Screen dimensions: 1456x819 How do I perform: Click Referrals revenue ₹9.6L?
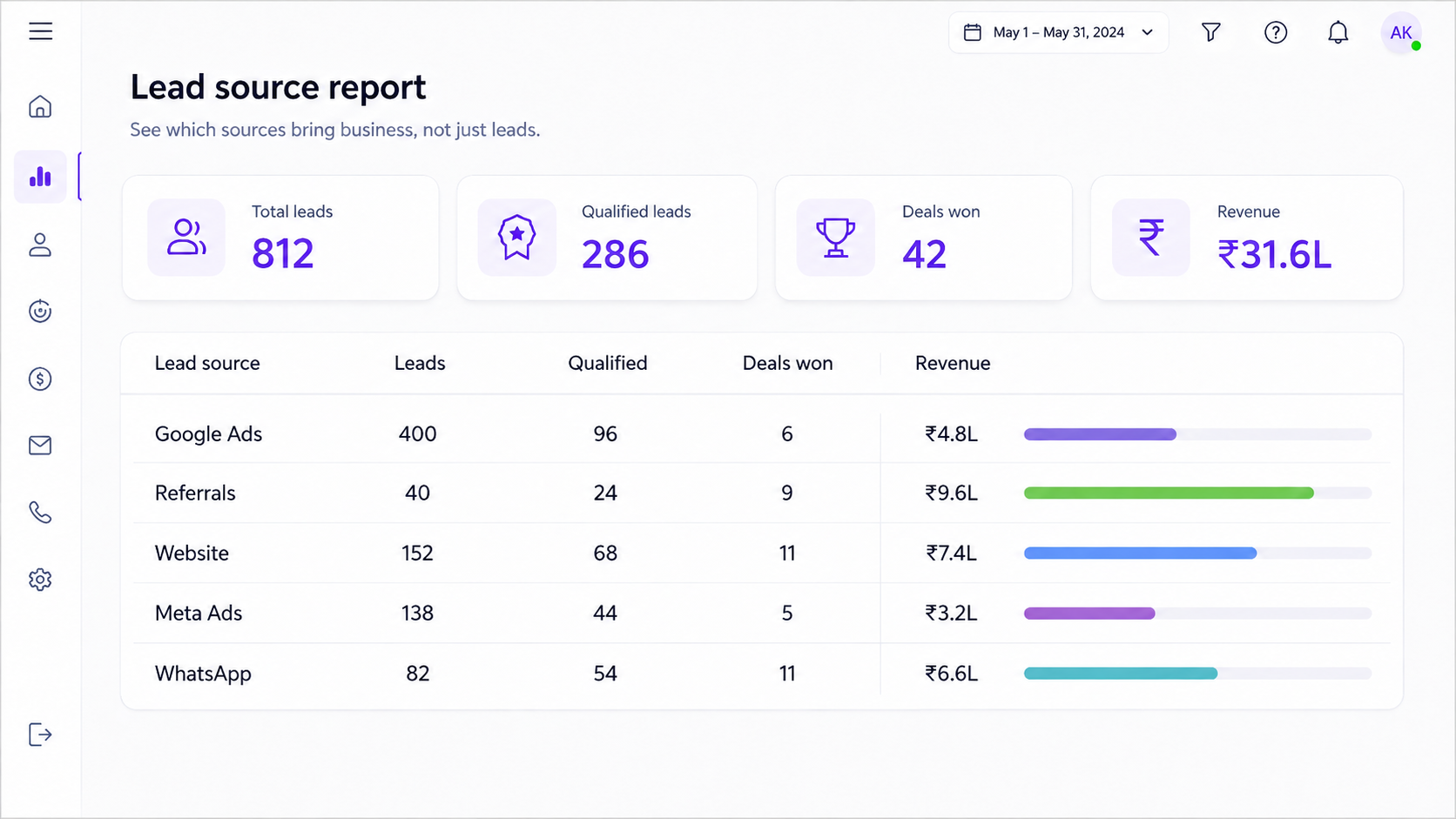pyautogui.click(x=951, y=493)
